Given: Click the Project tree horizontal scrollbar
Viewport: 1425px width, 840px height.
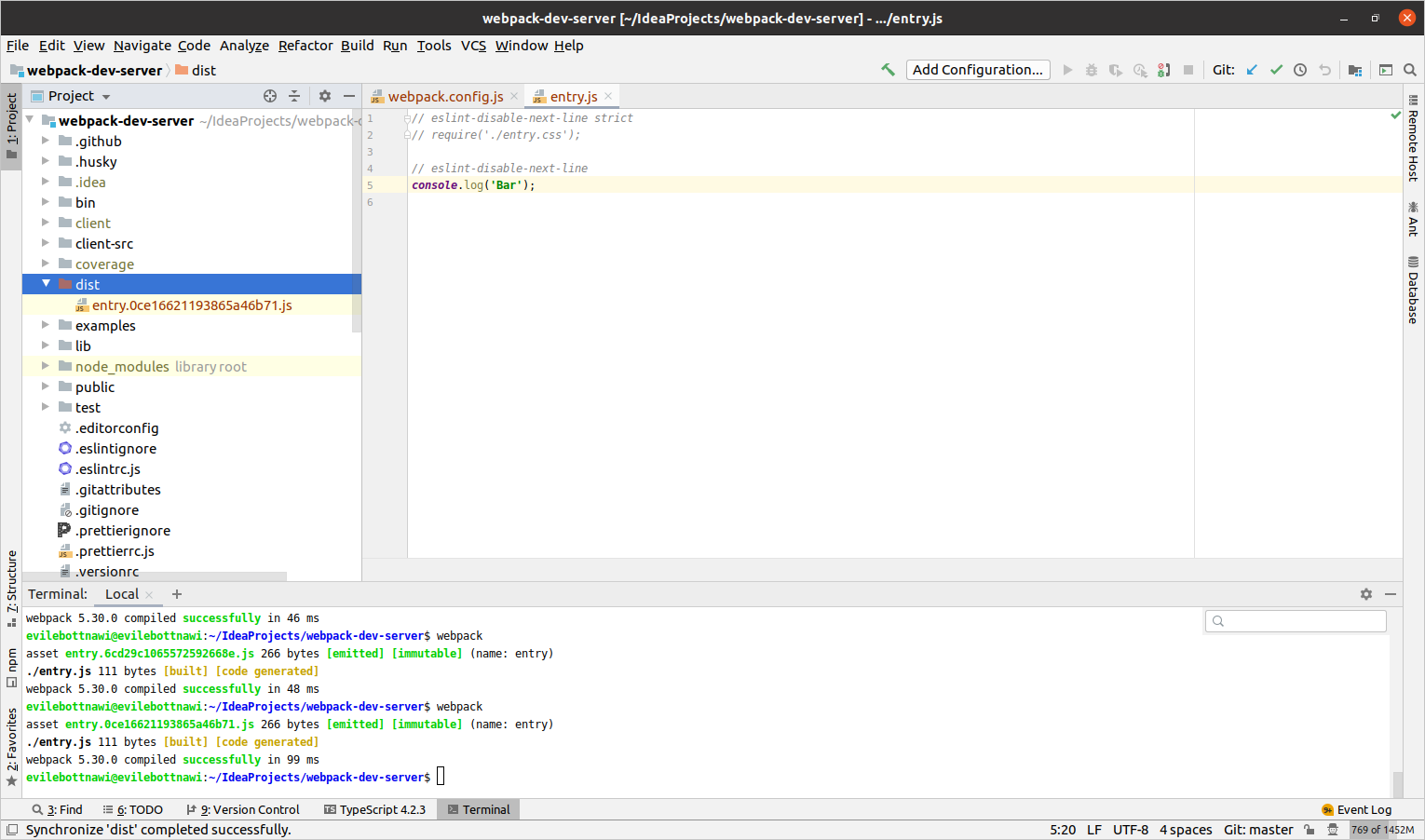Looking at the screenshot, I should (155, 576).
